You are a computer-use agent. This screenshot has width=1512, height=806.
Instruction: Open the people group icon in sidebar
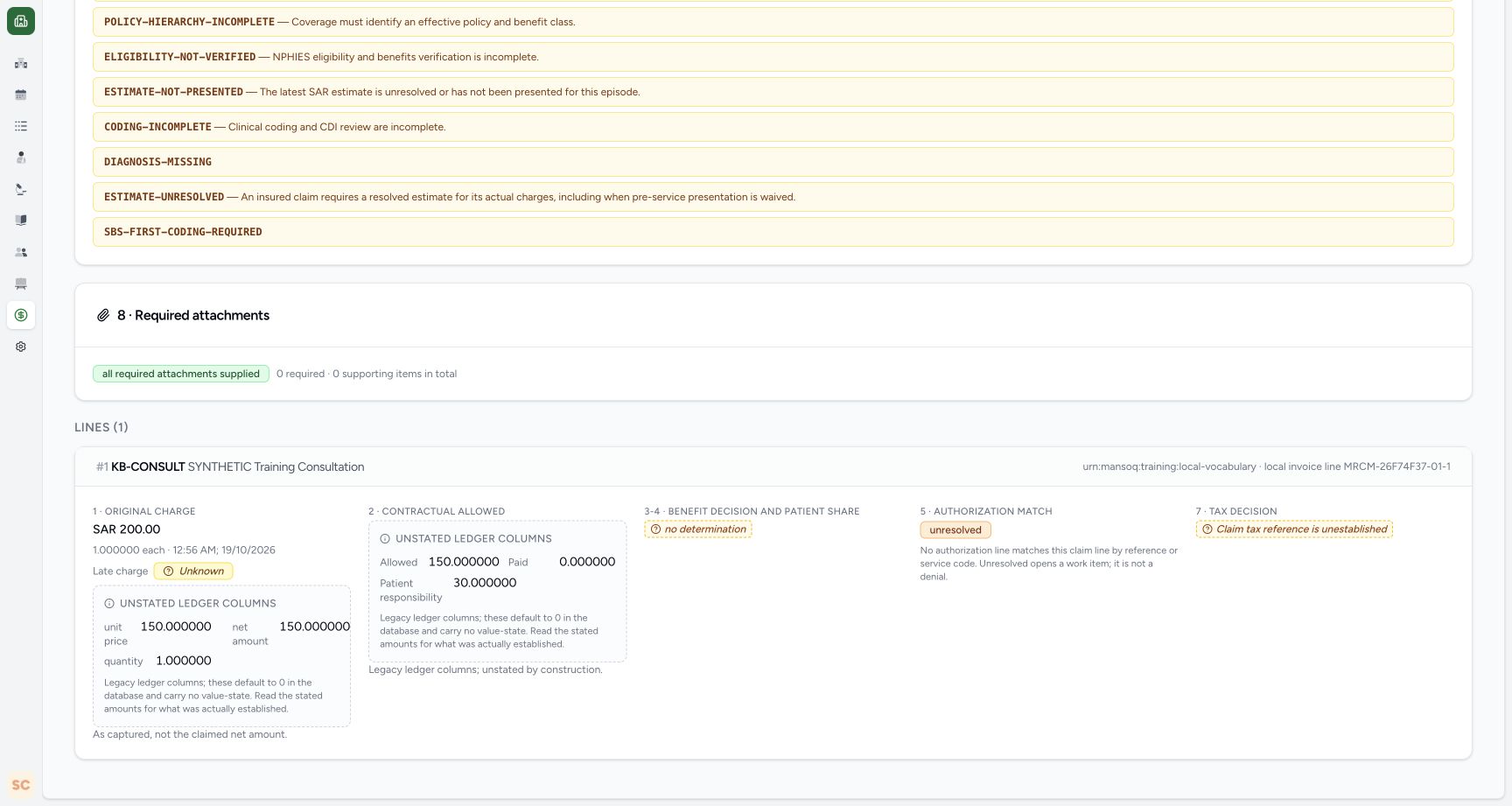21,252
